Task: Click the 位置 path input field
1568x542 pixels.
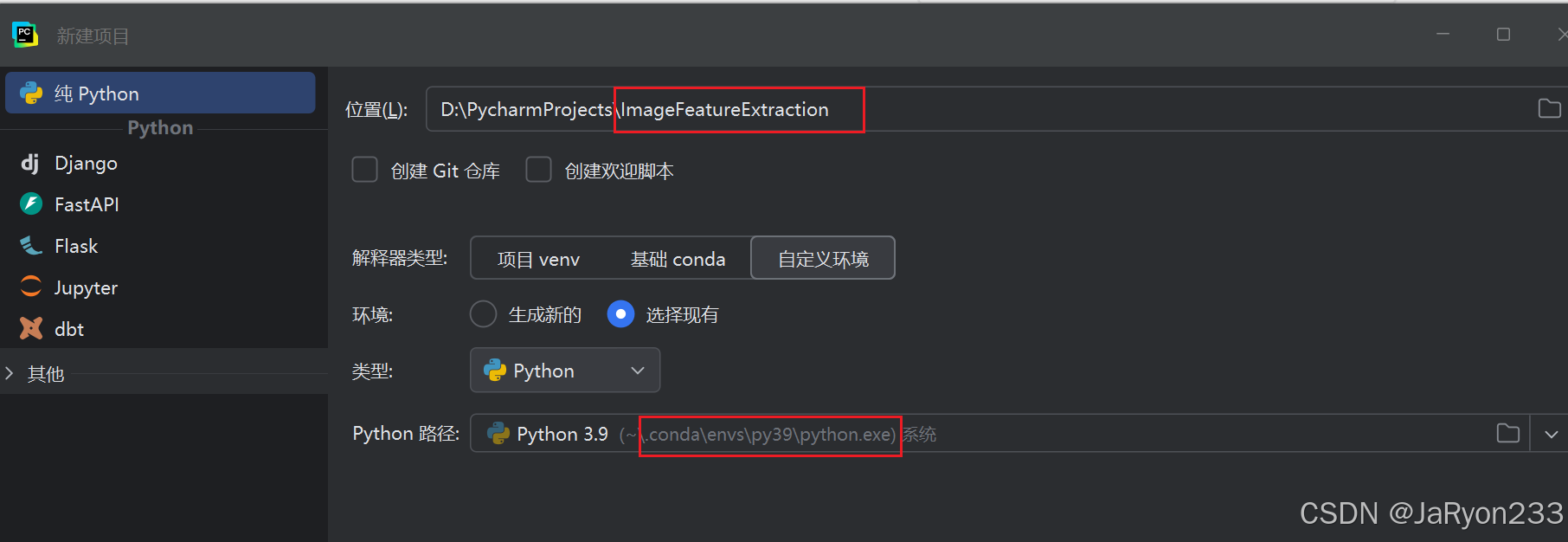Action: click(997, 109)
